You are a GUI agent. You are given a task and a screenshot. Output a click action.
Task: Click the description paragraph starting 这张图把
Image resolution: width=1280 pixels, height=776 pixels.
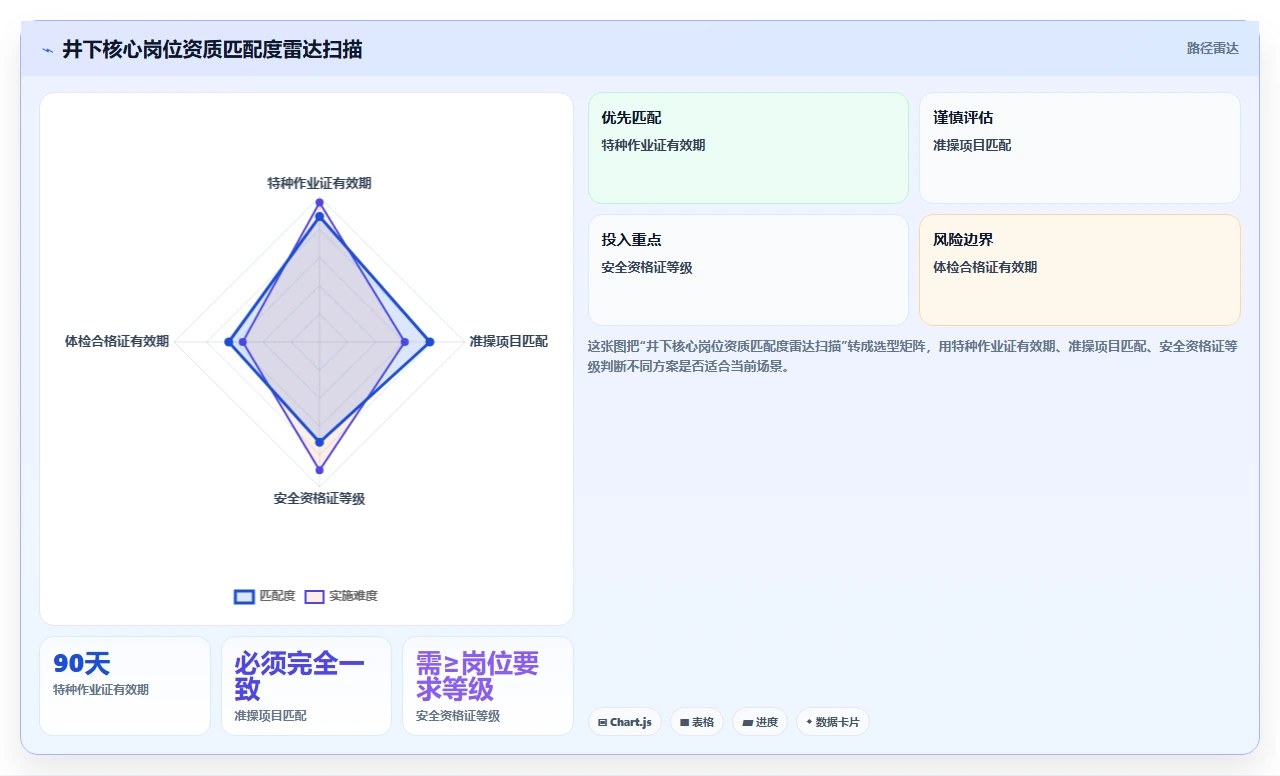[913, 356]
